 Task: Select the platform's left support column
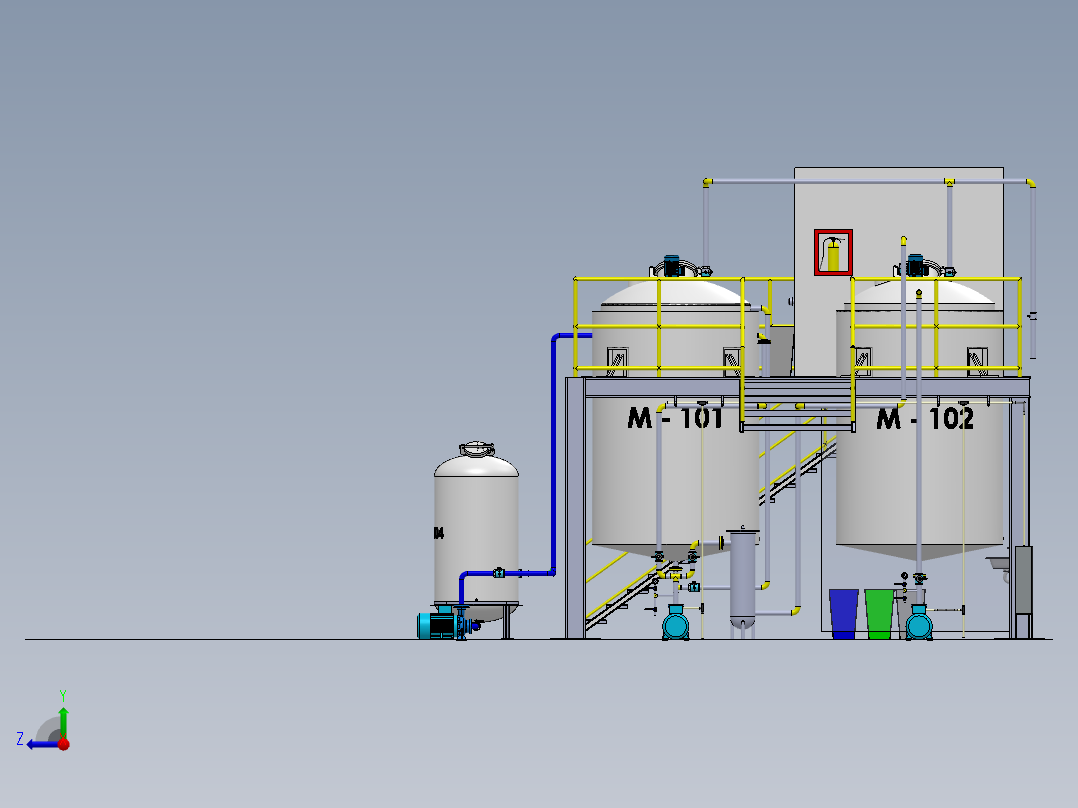574,508
